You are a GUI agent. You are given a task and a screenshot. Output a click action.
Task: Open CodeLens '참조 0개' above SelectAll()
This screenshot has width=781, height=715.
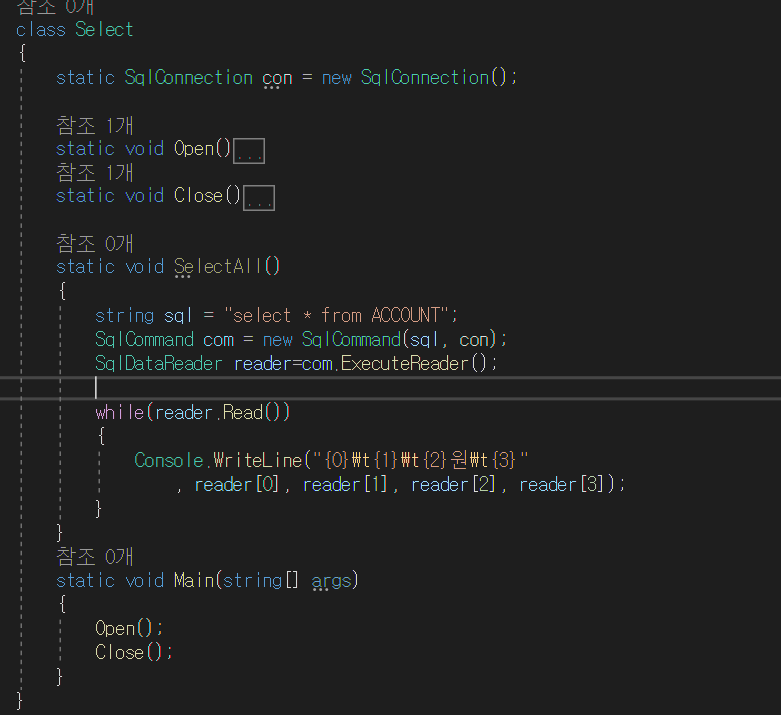click(95, 243)
